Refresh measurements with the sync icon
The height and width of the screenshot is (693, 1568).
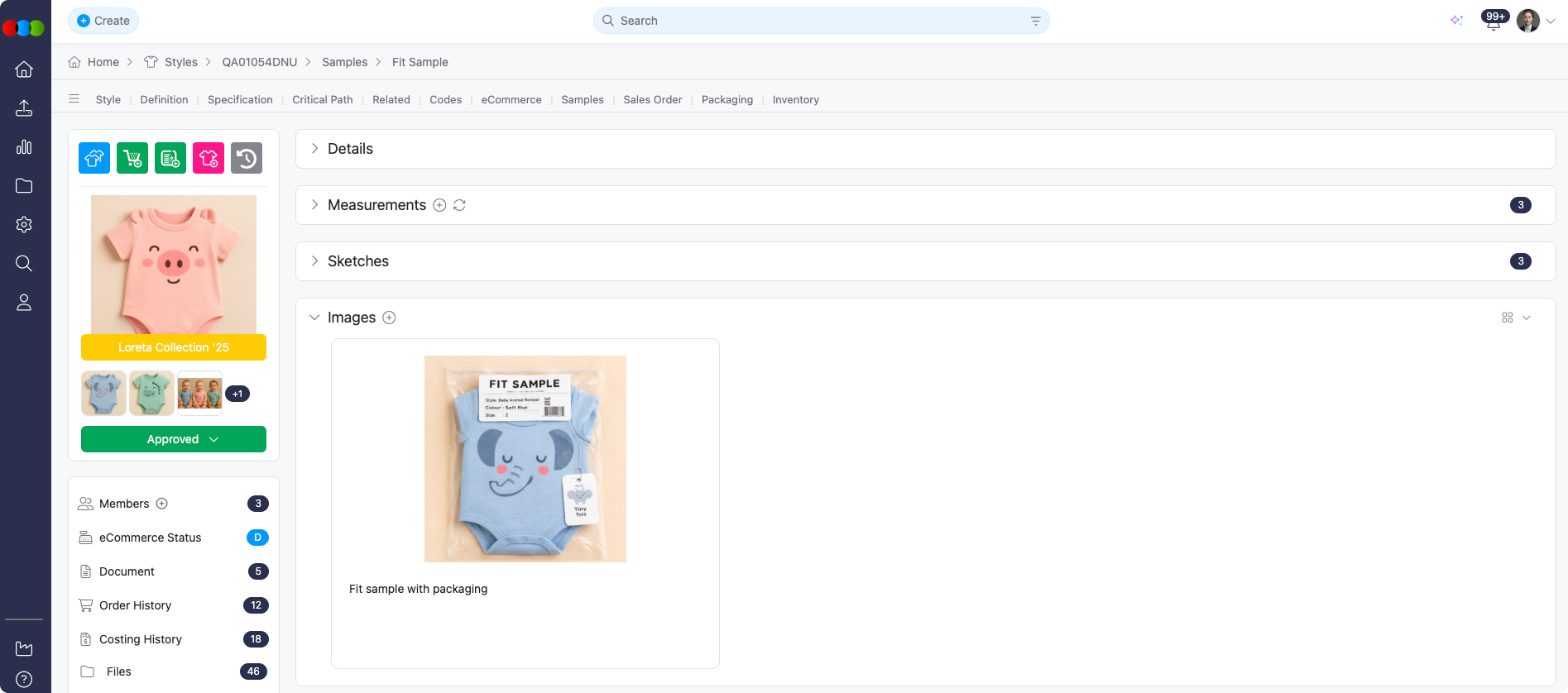[x=459, y=205]
